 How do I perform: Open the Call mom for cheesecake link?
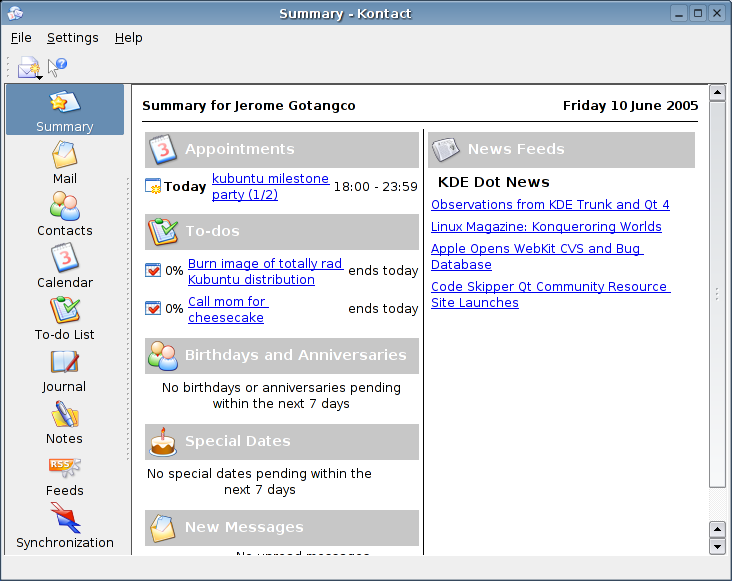tap(228, 309)
